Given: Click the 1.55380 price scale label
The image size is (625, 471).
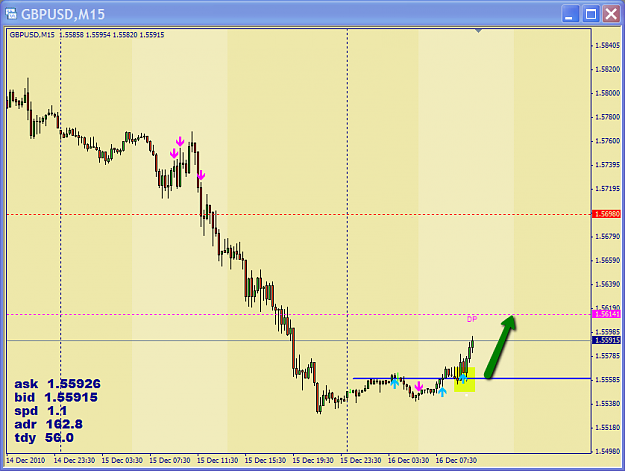Looking at the screenshot, I should (607, 404).
